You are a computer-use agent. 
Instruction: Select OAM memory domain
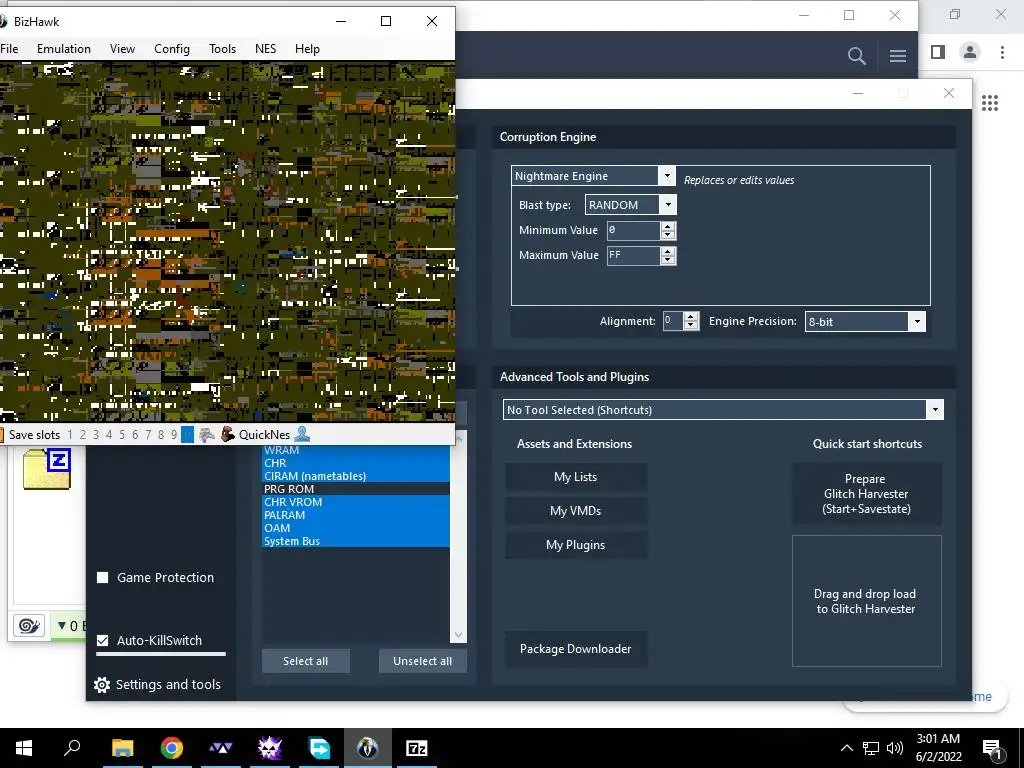[356, 528]
